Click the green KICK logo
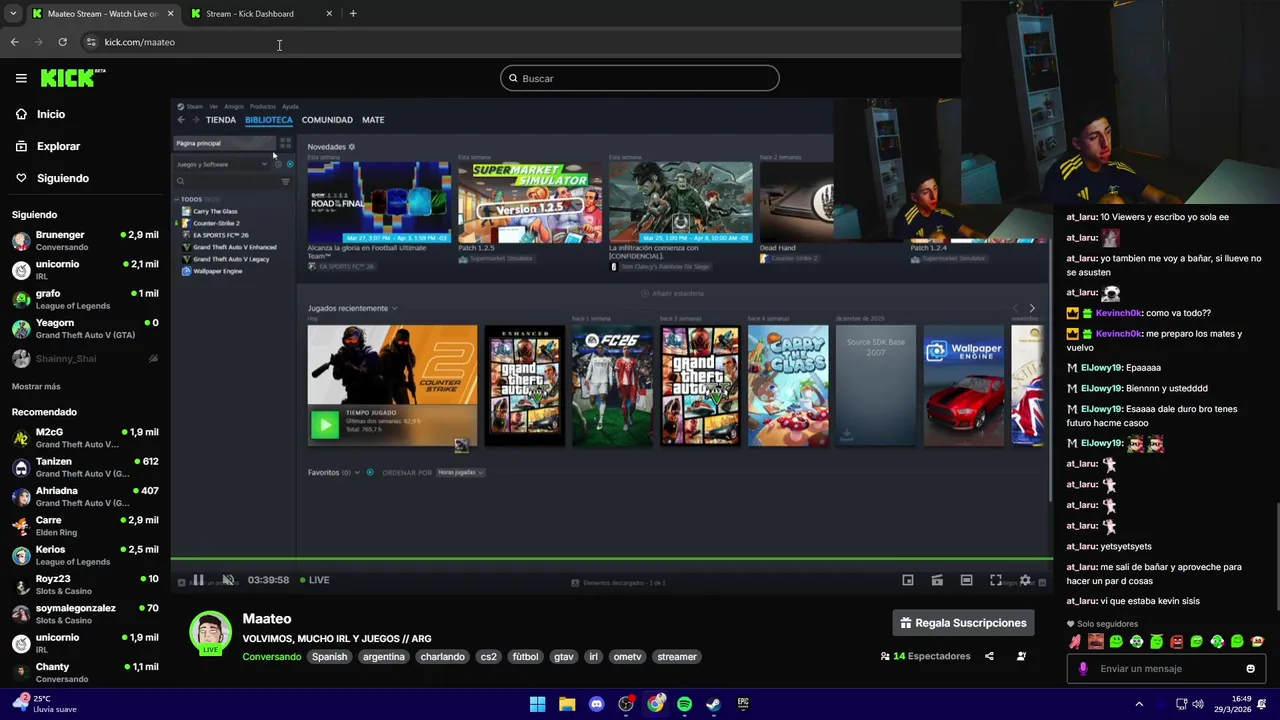1280x720 pixels. (72, 78)
